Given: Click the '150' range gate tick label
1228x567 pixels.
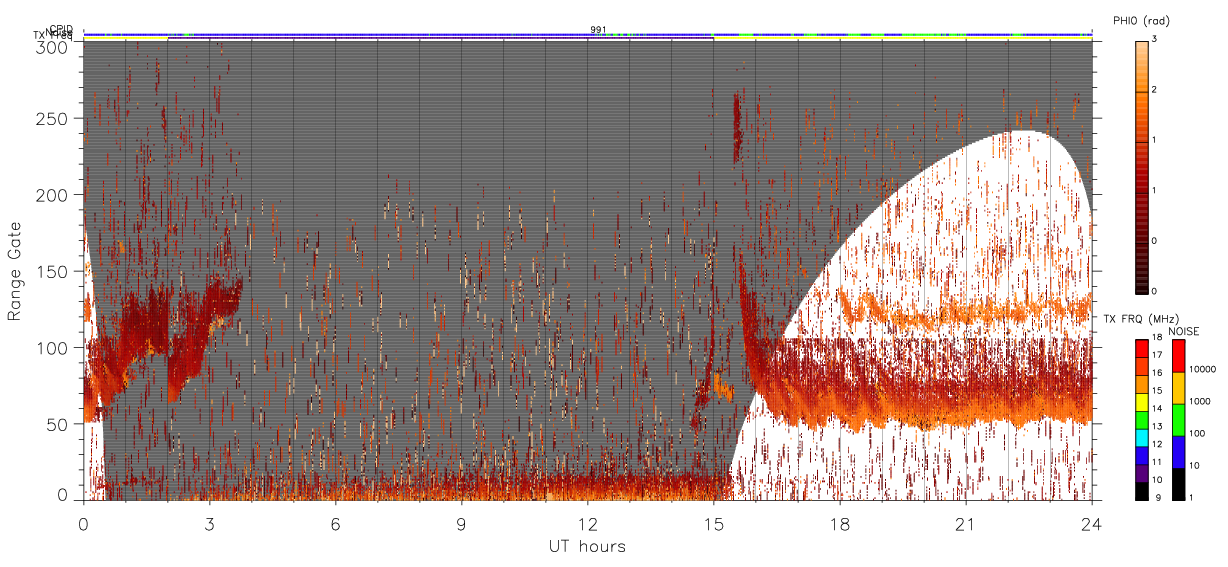Looking at the screenshot, I should click(53, 271).
